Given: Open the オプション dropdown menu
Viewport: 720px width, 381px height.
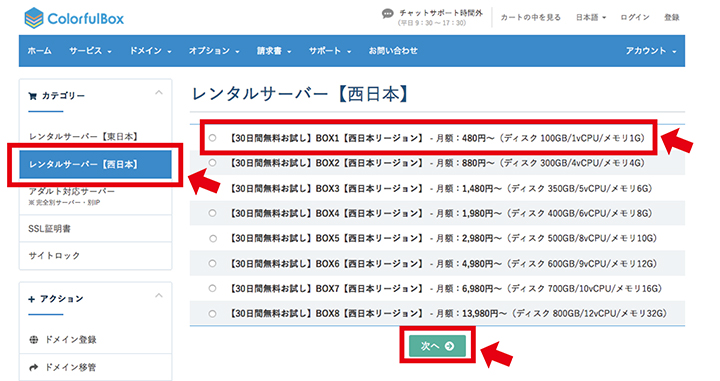Looking at the screenshot, I should pyautogui.click(x=214, y=51).
